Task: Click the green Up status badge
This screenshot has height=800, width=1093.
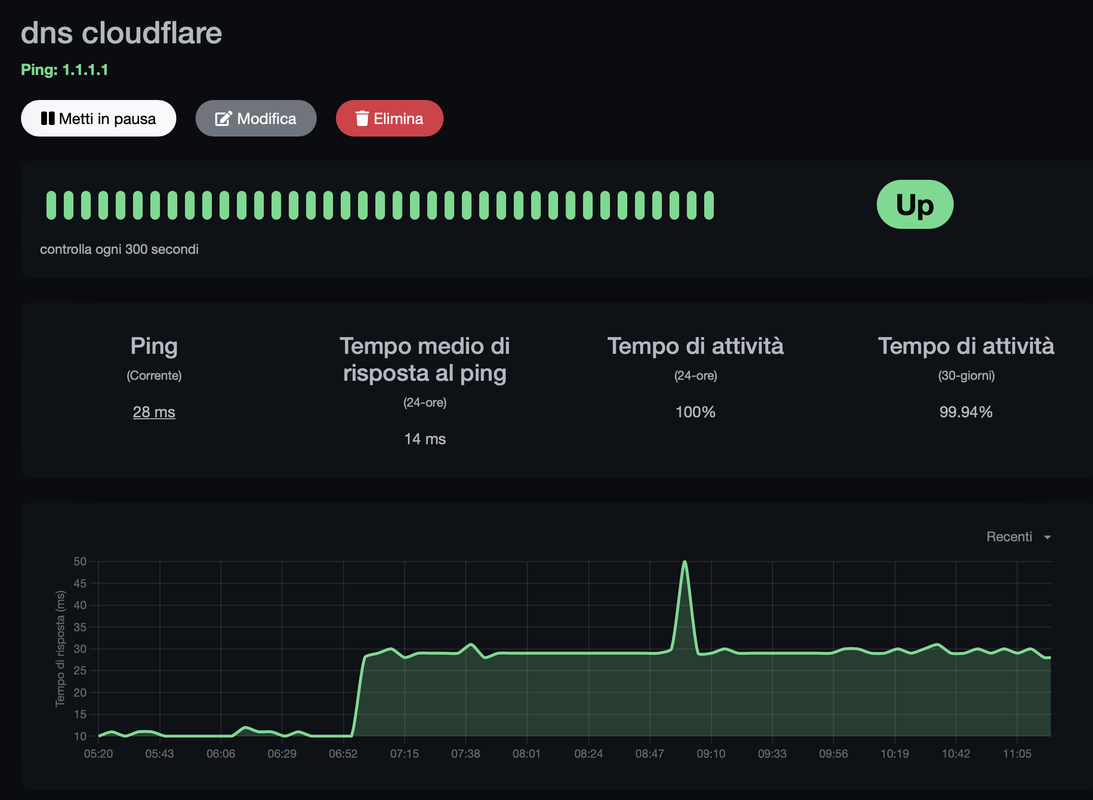Action: pos(915,204)
